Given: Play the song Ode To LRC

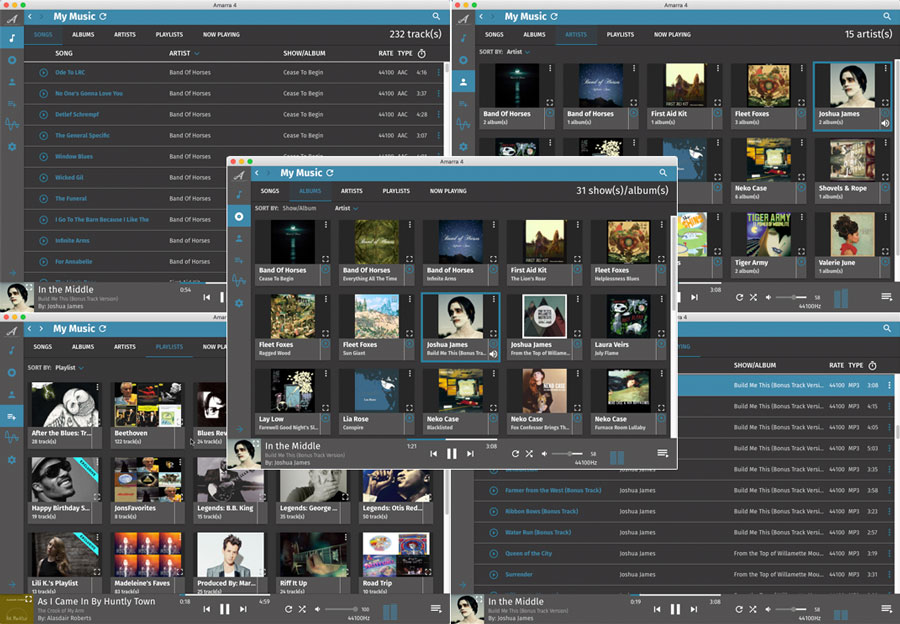Looking at the screenshot, I should 43,73.
